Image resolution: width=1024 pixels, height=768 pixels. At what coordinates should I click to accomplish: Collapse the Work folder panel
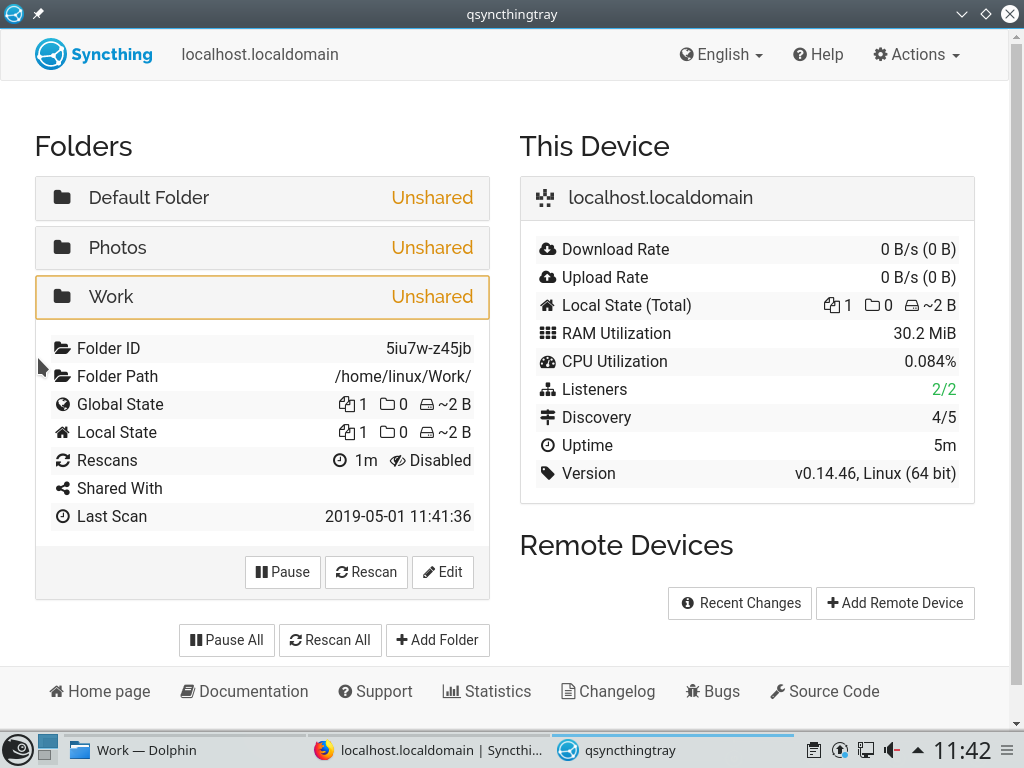point(262,297)
